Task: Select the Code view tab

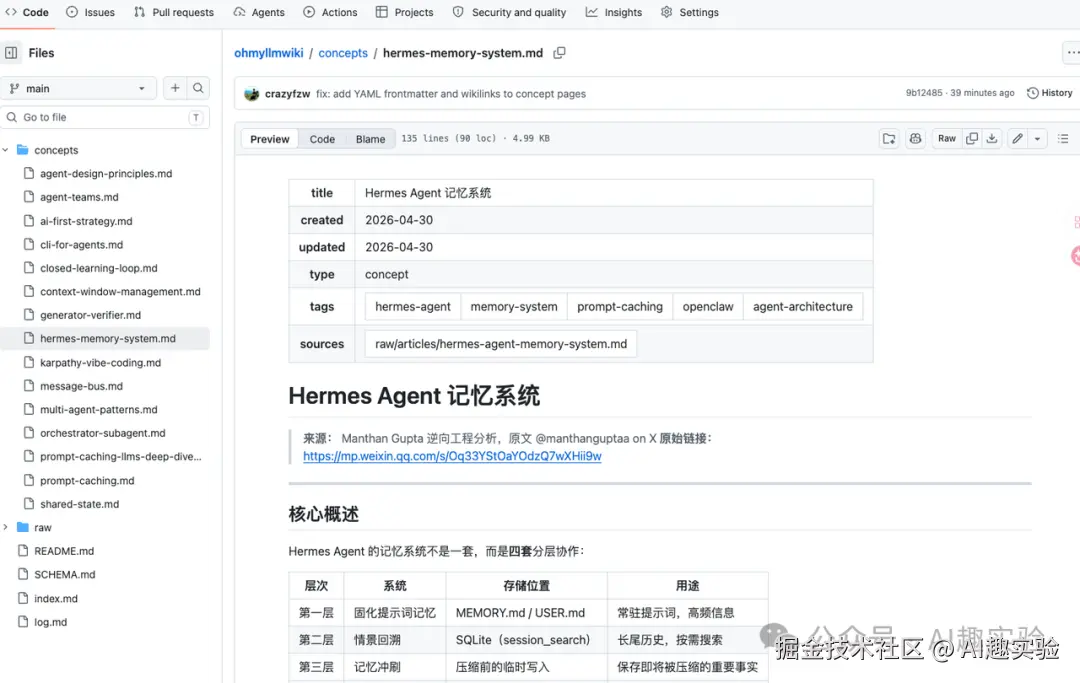Action: pos(322,139)
